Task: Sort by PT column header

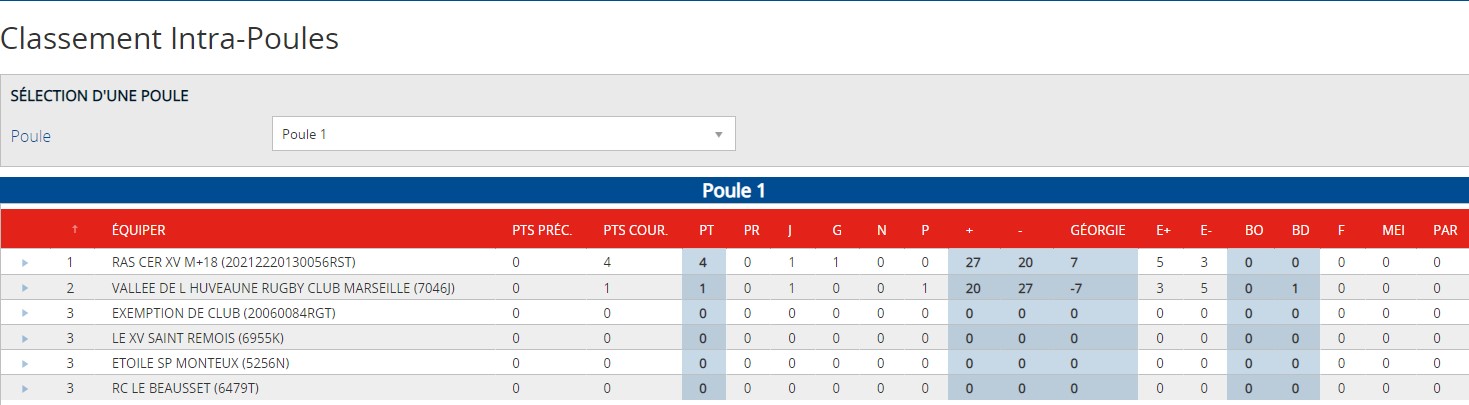Action: pyautogui.click(x=706, y=230)
